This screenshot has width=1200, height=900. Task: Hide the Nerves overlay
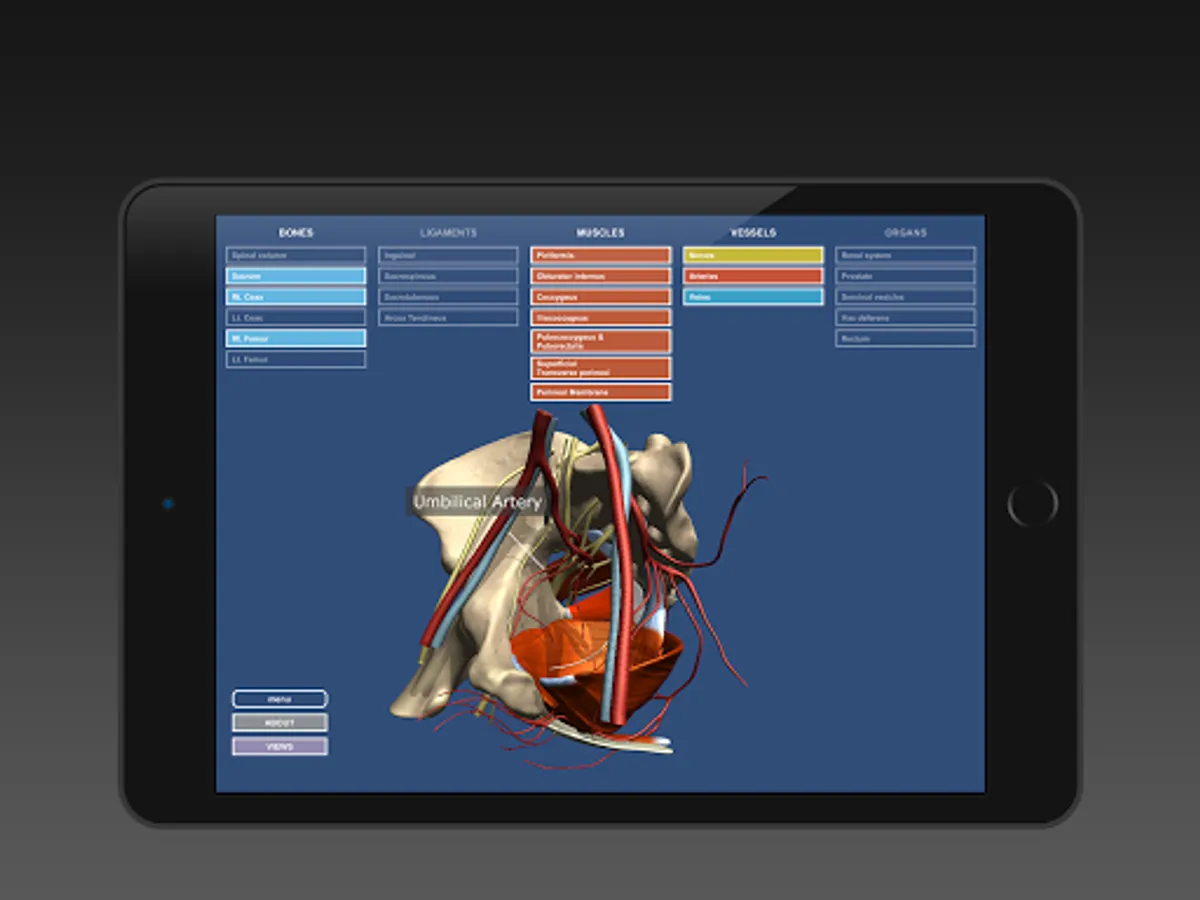752,255
